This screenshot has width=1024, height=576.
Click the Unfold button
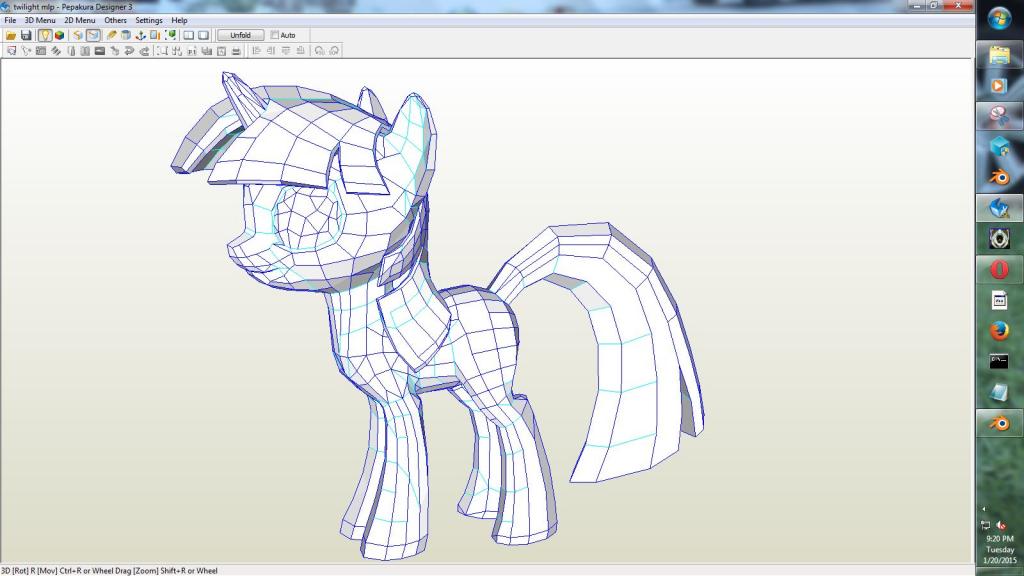(240, 35)
